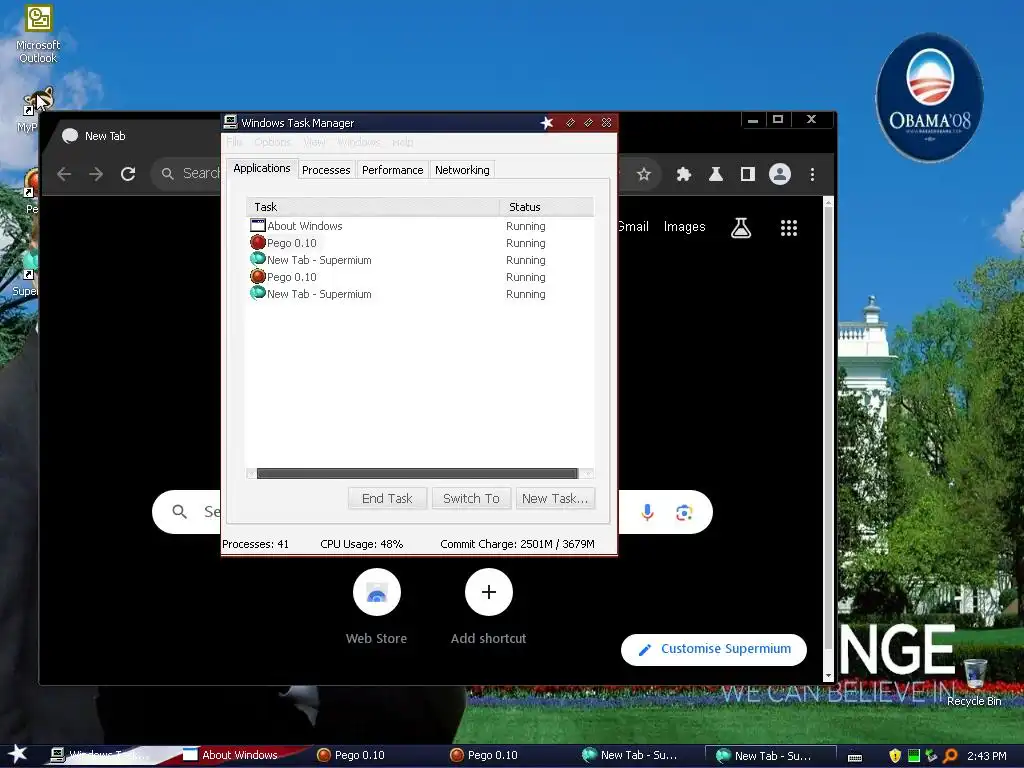The image size is (1024, 768).
Task: Click the orange magnifier tray icon
Action: pos(950,756)
